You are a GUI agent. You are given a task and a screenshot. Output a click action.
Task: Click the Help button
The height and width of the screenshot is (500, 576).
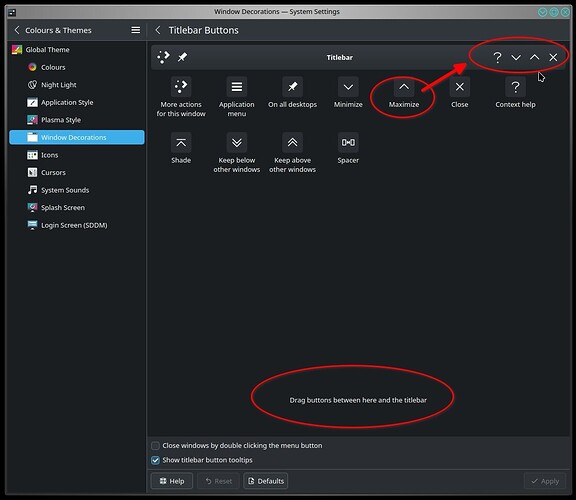pos(172,481)
